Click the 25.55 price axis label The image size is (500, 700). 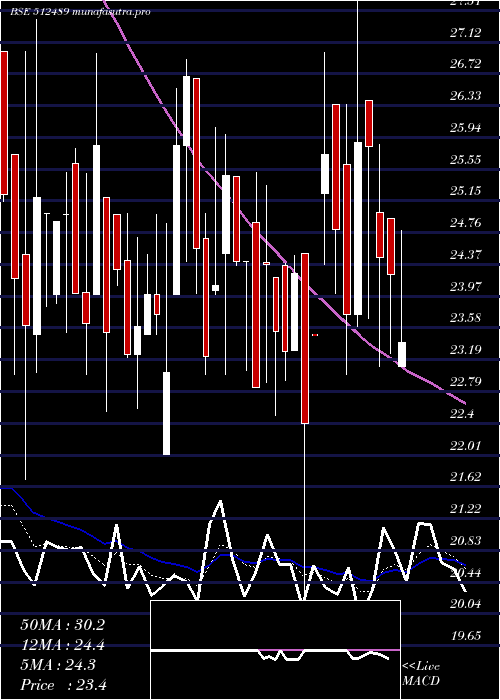(x=466, y=160)
